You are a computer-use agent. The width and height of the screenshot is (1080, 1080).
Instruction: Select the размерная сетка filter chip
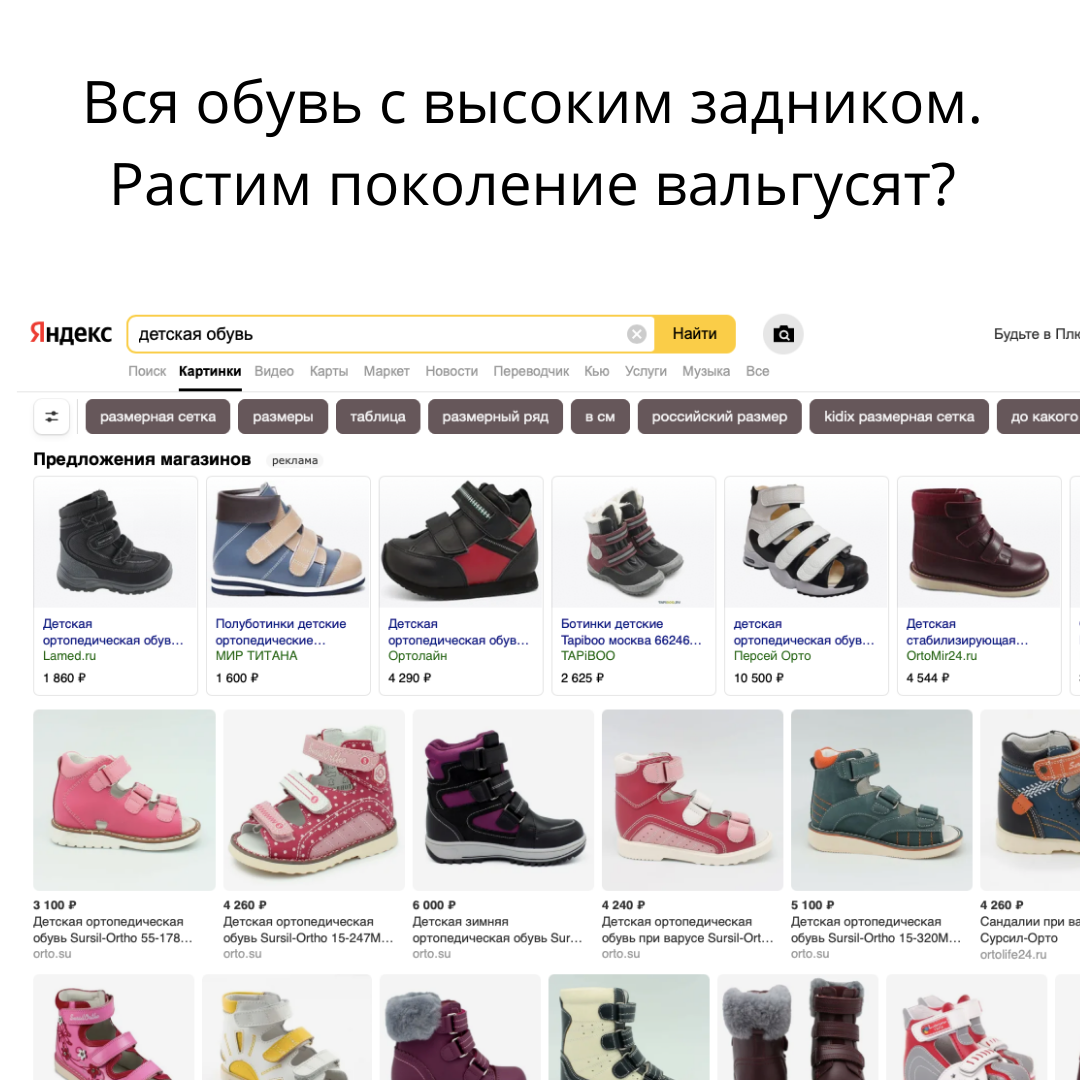click(x=158, y=417)
